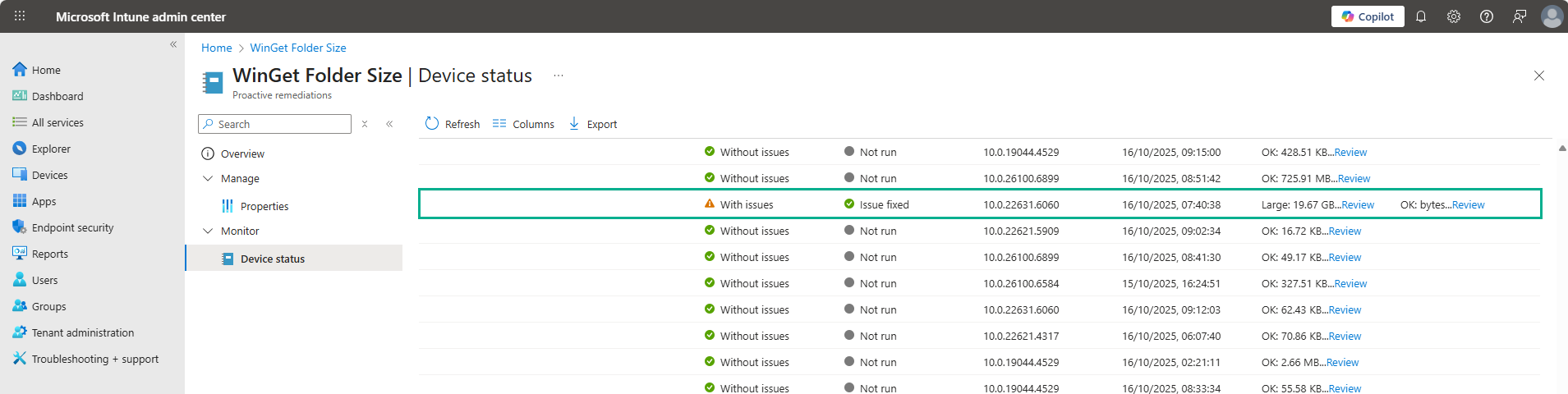Screen dimensions: 1568x394
Task: Collapse the Monitor section
Action: pos(208,231)
